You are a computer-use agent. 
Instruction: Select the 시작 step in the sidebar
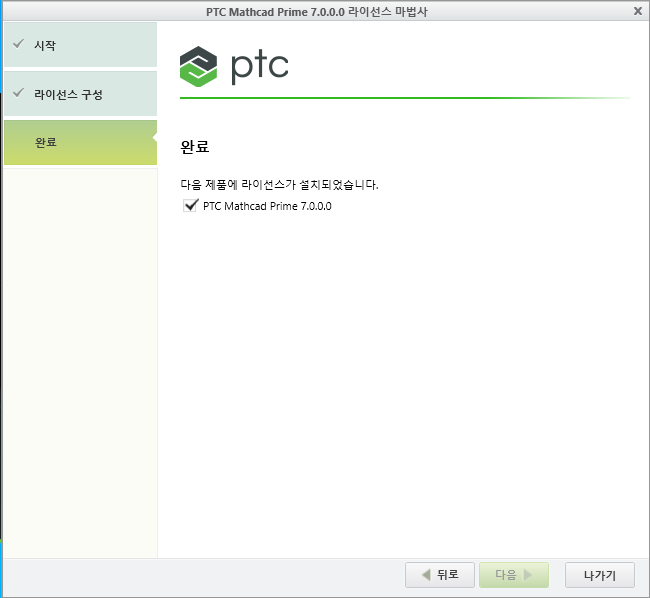coord(80,44)
